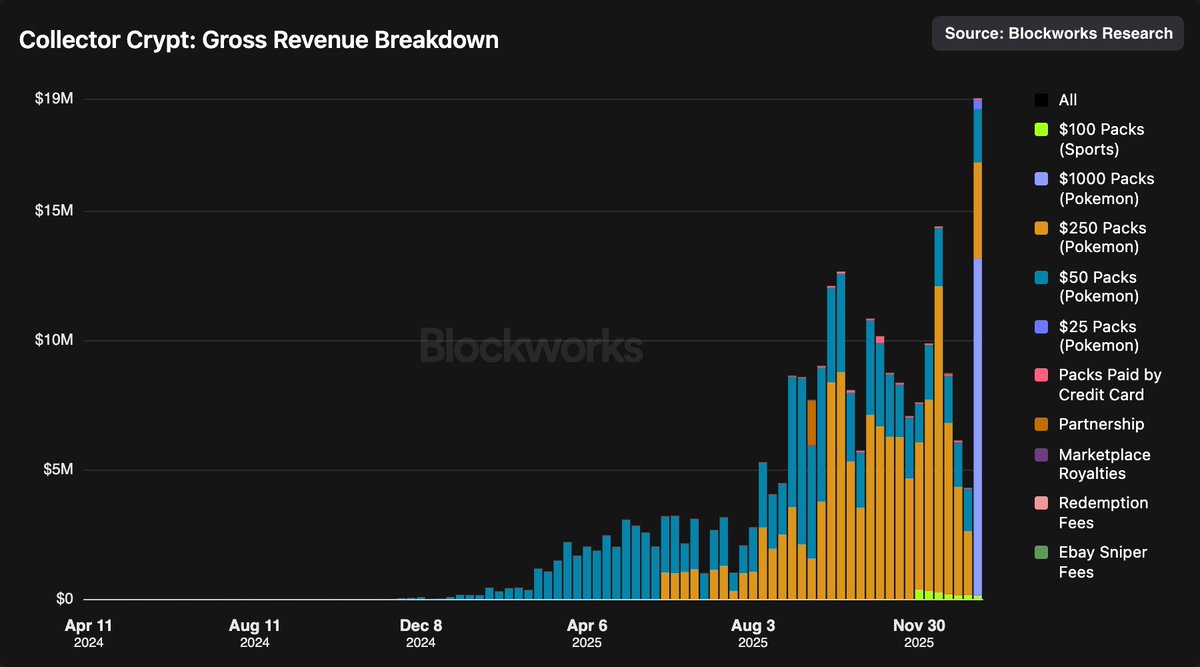Toggle the All series swatch
Viewport: 1200px width, 667px height.
[1042, 100]
